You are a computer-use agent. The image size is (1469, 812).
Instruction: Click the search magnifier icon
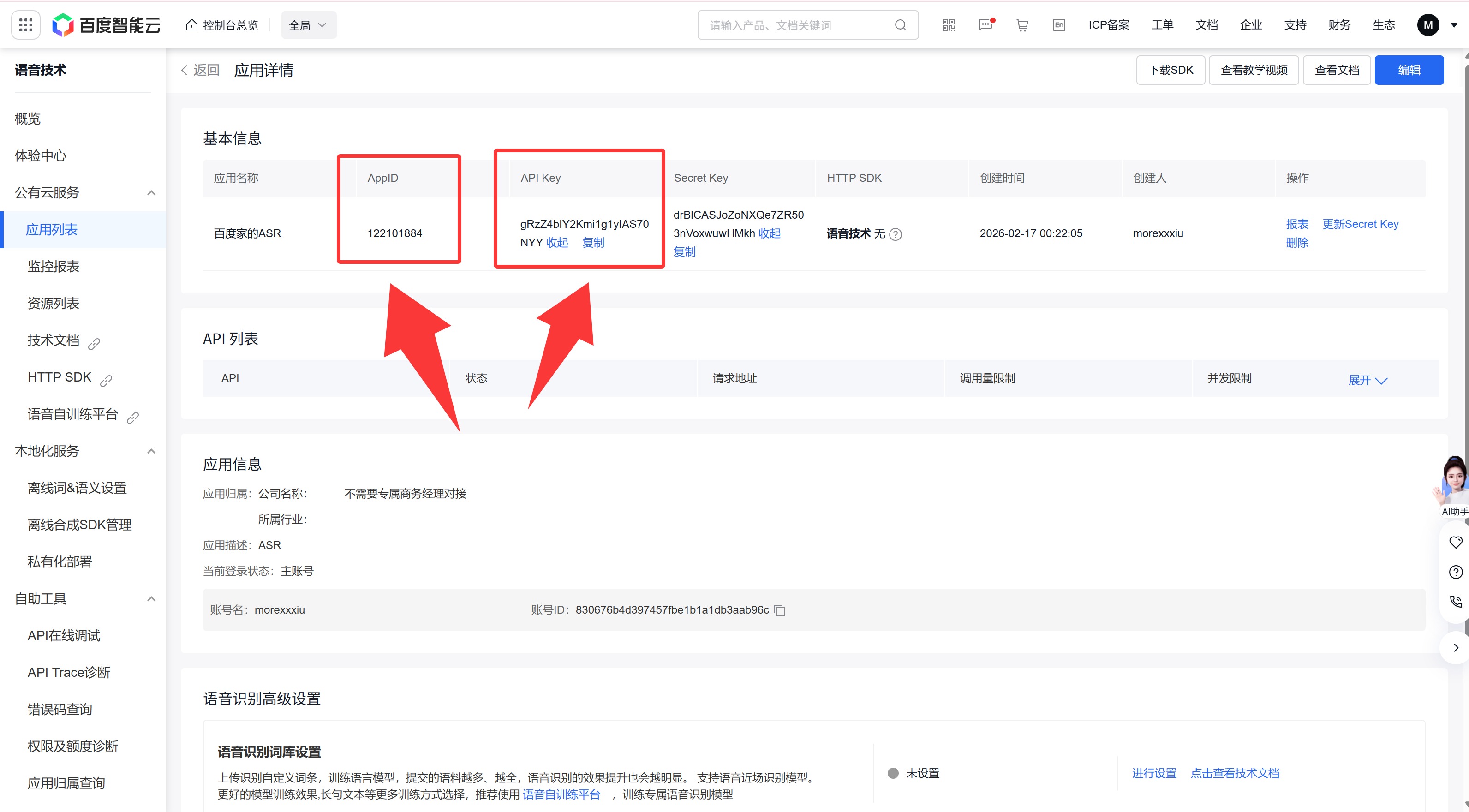pyautogui.click(x=901, y=25)
